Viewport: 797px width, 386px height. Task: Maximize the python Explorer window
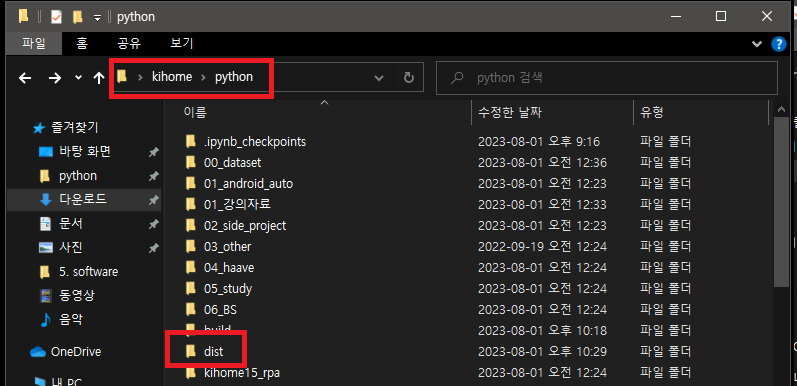pos(720,16)
